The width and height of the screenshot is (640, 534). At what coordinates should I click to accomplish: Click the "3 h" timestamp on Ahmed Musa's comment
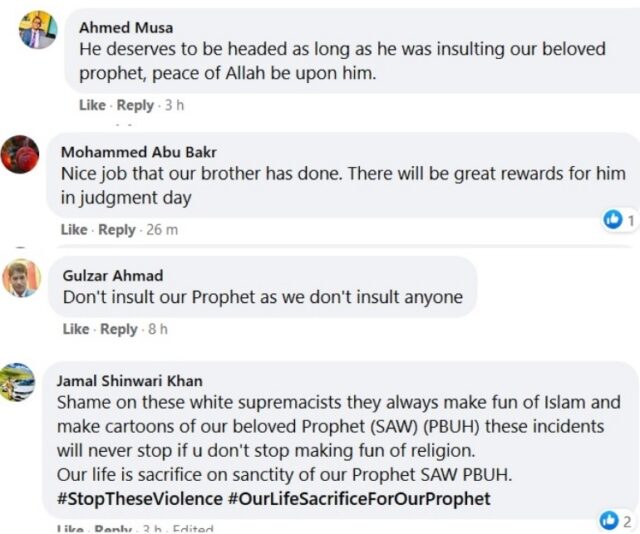(174, 105)
